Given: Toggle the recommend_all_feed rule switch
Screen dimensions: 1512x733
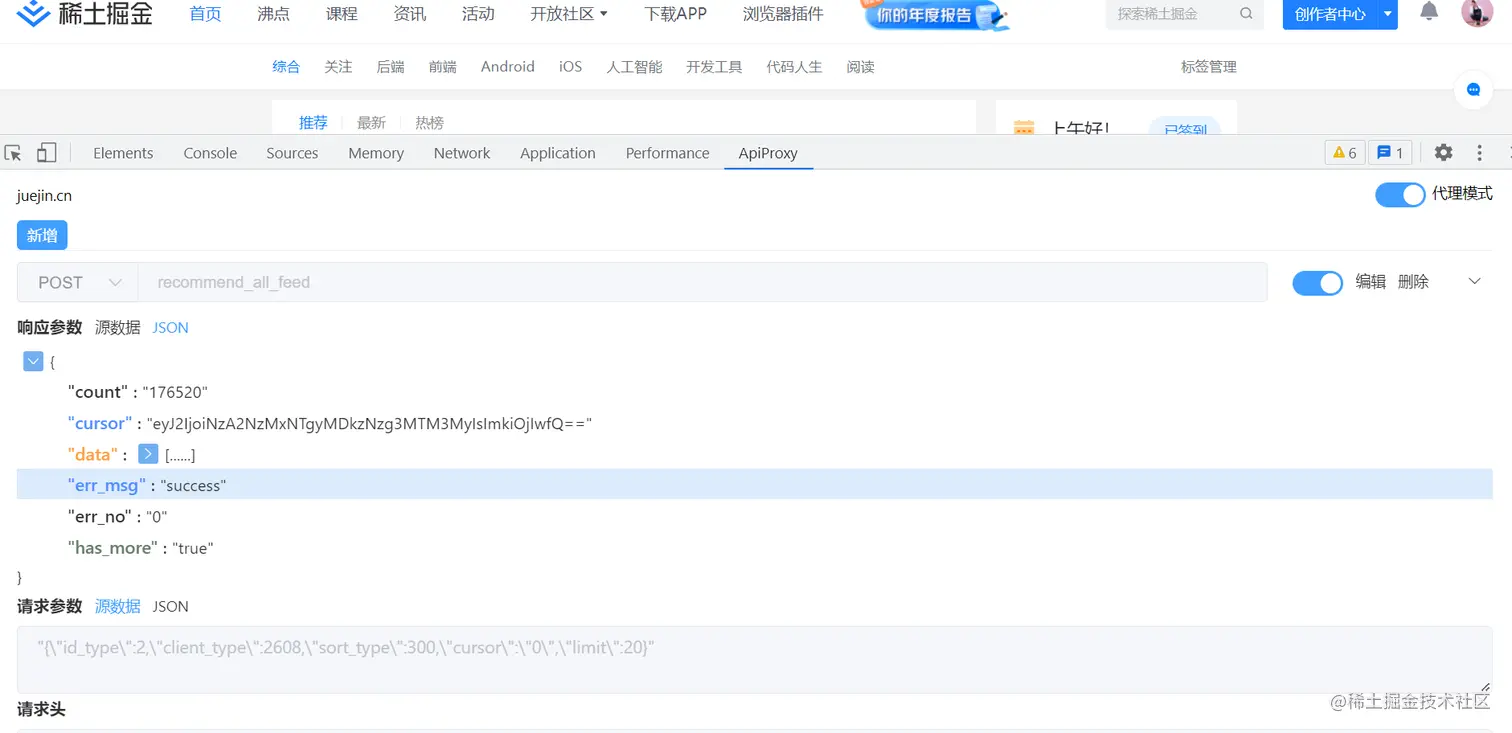Looking at the screenshot, I should [x=1318, y=283].
